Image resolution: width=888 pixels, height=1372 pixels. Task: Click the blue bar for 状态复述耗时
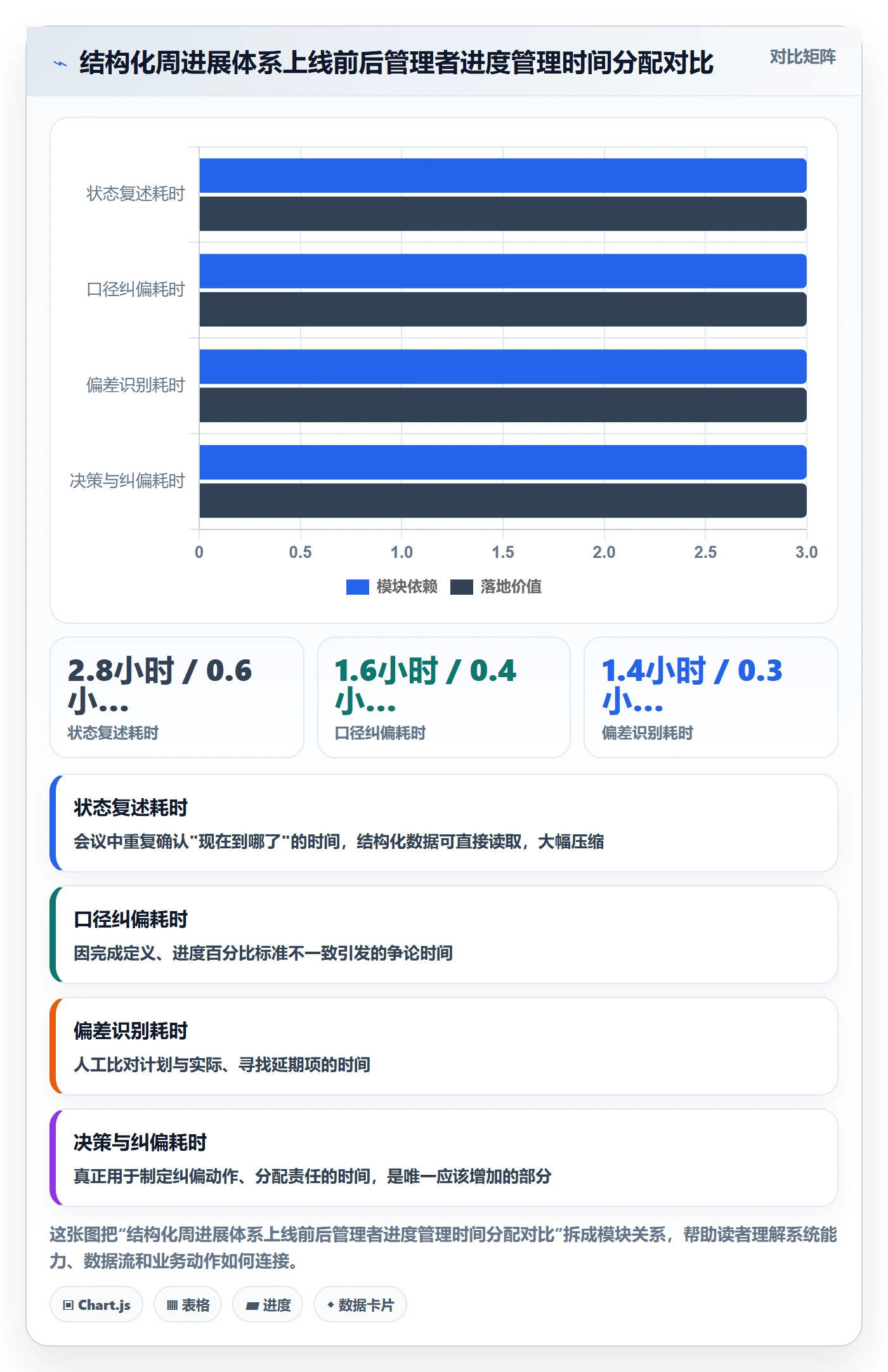503,176
